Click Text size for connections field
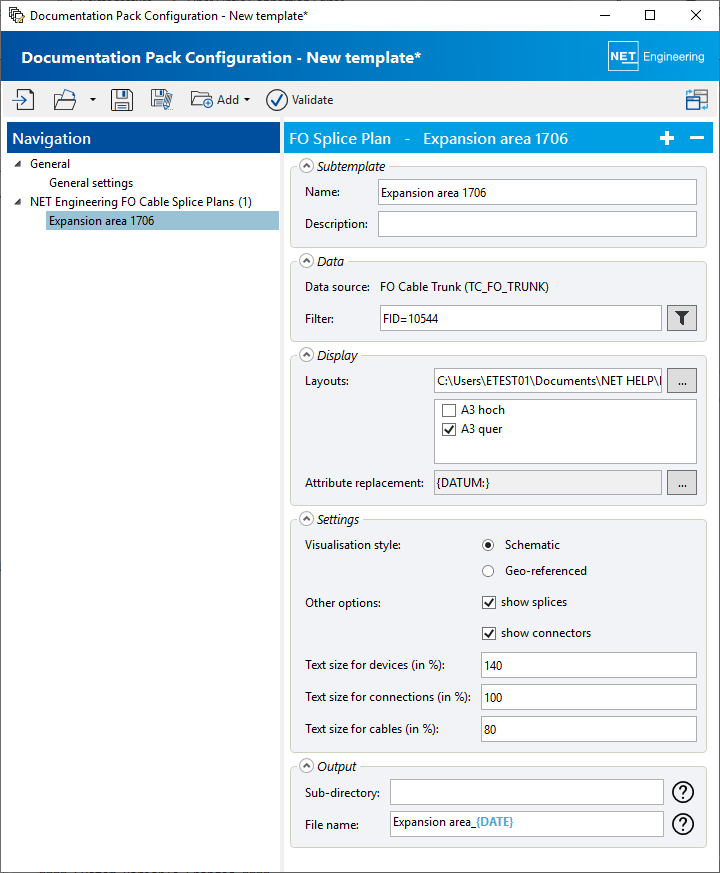Image resolution: width=720 pixels, height=873 pixels. coord(589,697)
